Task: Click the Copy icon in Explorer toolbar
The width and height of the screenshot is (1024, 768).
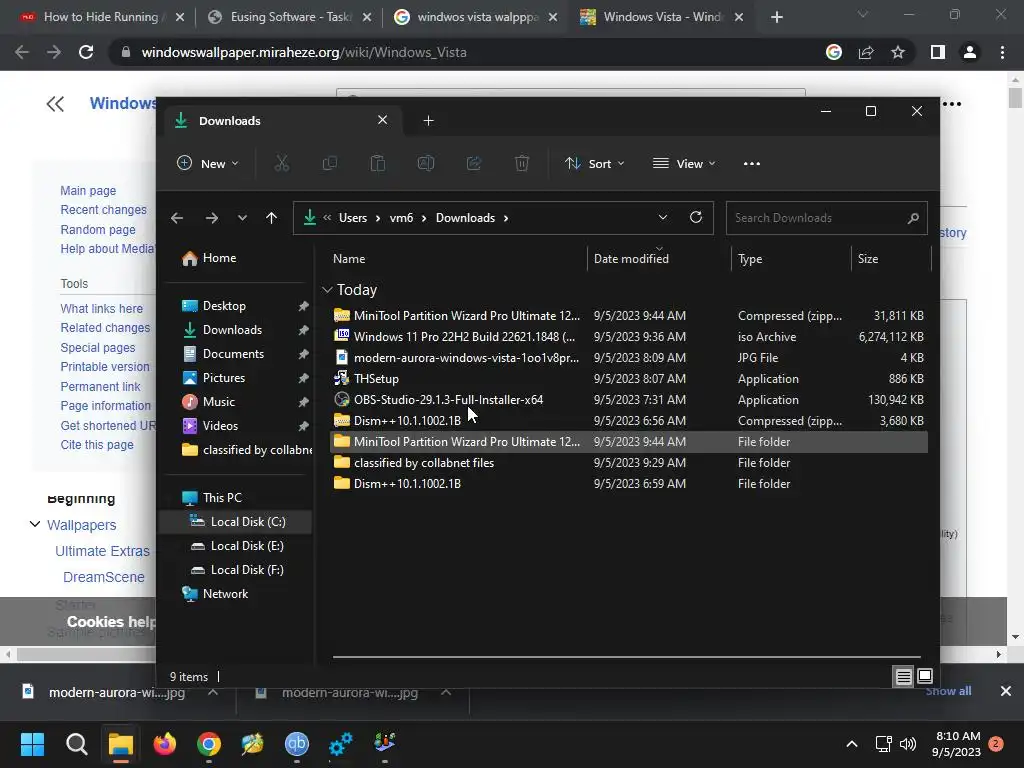Action: click(330, 163)
